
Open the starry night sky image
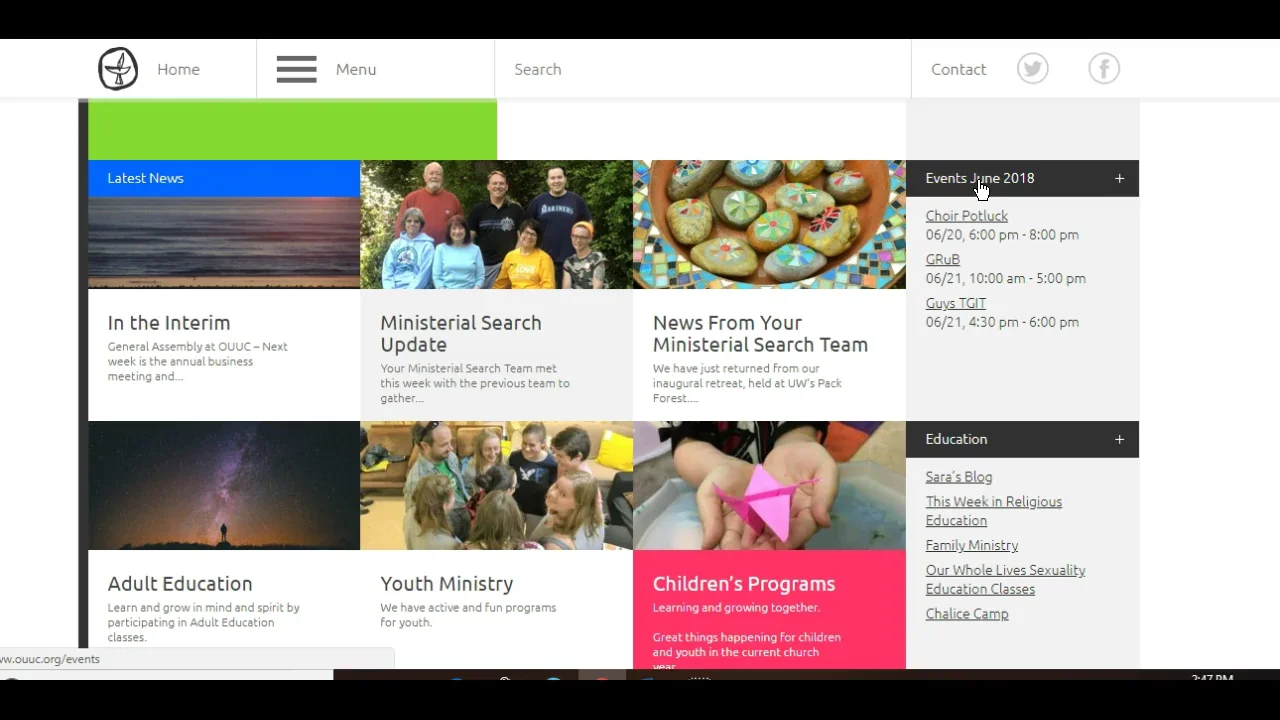224,485
